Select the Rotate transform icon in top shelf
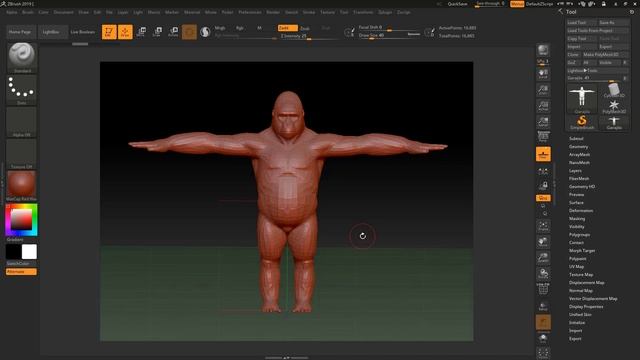This screenshot has height=360, width=640. point(173,32)
